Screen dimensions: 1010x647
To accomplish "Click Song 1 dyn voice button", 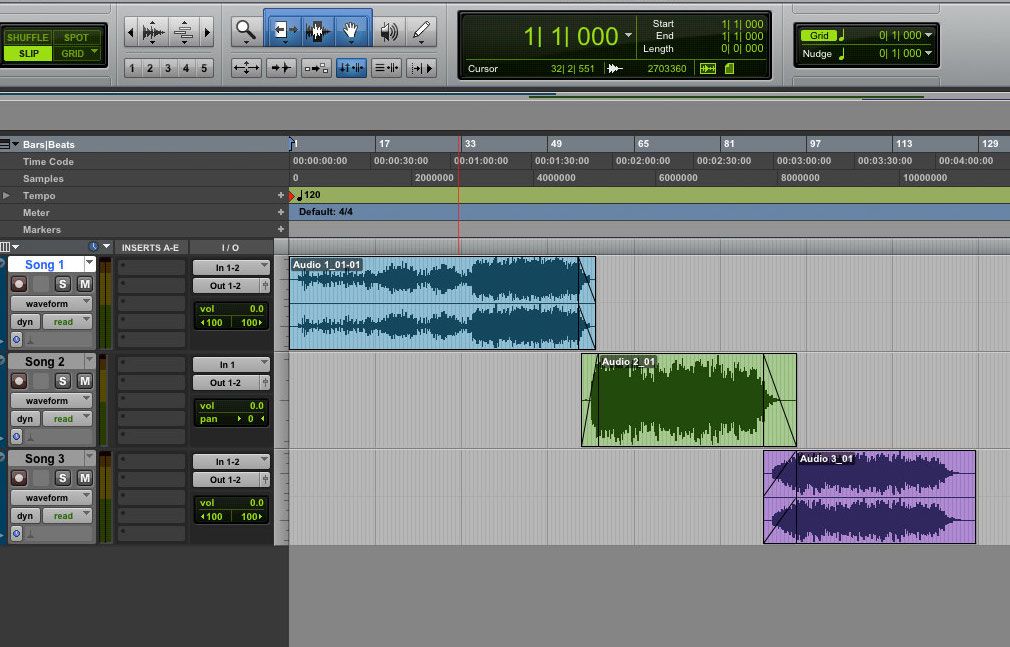I will click(x=25, y=322).
